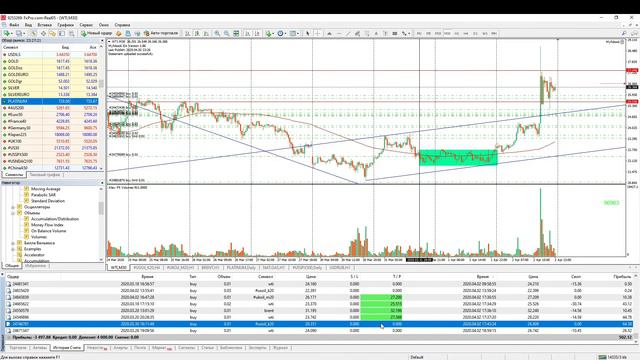640x360 pixels.
Task: Select Money Flow Index in Navigator
Action: 47,225
